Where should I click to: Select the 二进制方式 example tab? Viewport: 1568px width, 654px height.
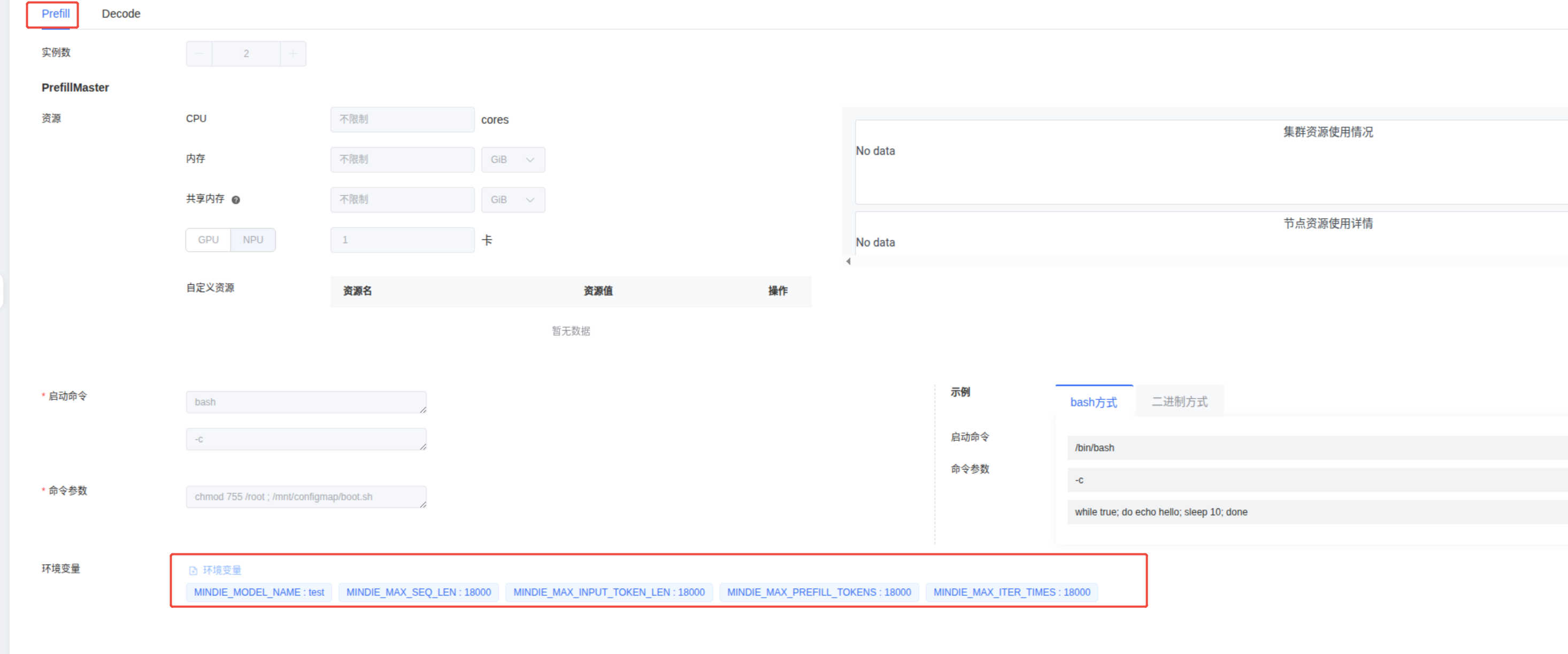[x=1179, y=402]
